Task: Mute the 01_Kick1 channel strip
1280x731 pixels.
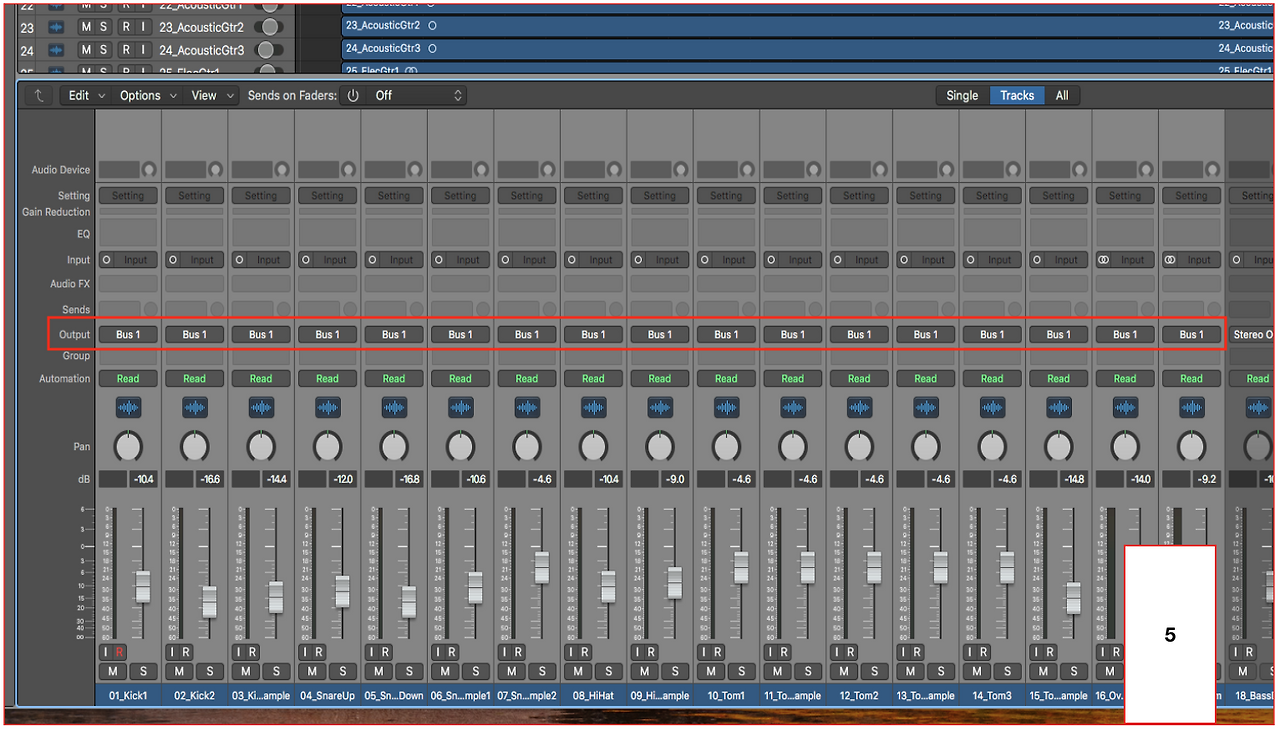Action: click(x=113, y=671)
